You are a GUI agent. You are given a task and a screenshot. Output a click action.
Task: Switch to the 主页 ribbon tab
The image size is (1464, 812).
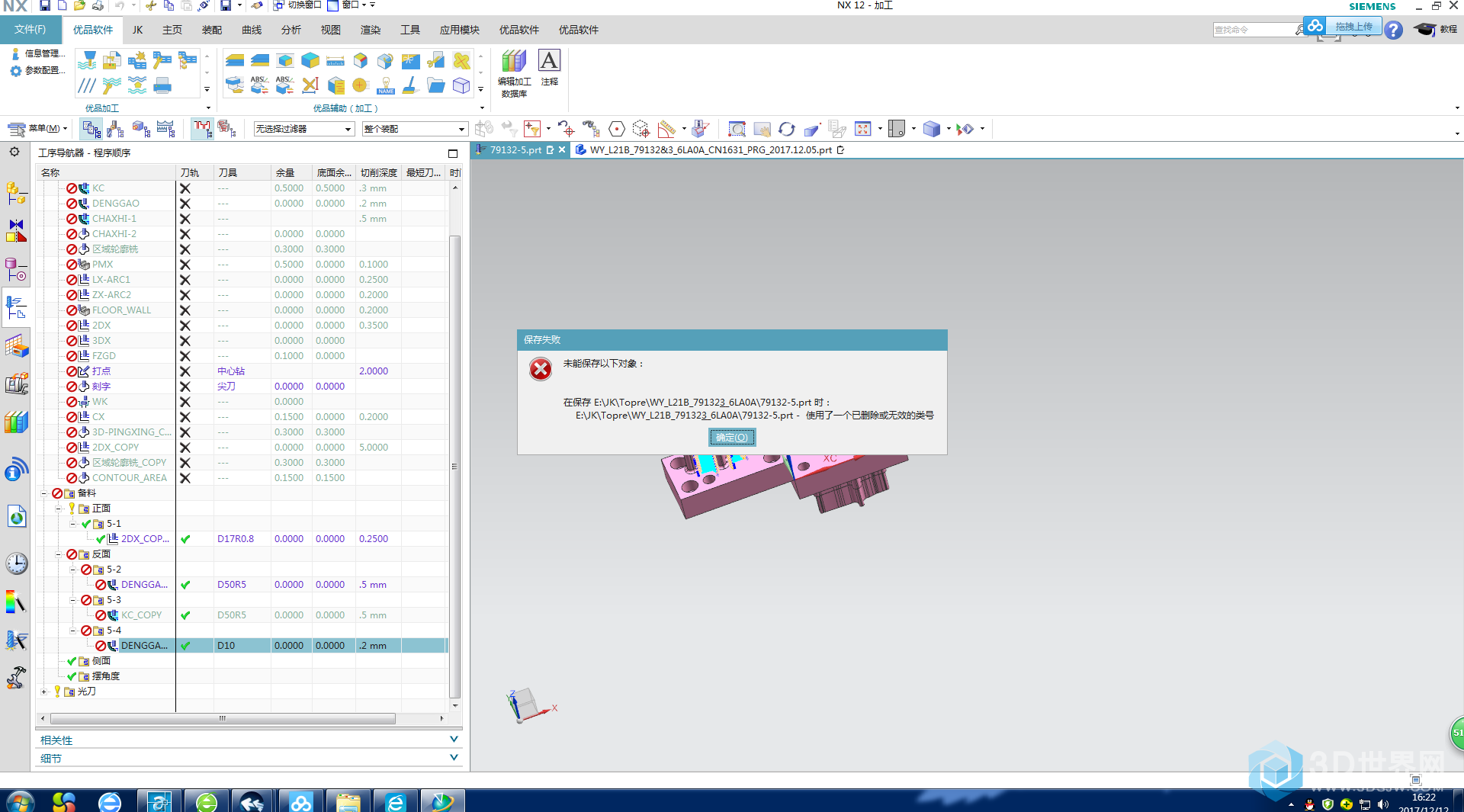click(x=172, y=30)
